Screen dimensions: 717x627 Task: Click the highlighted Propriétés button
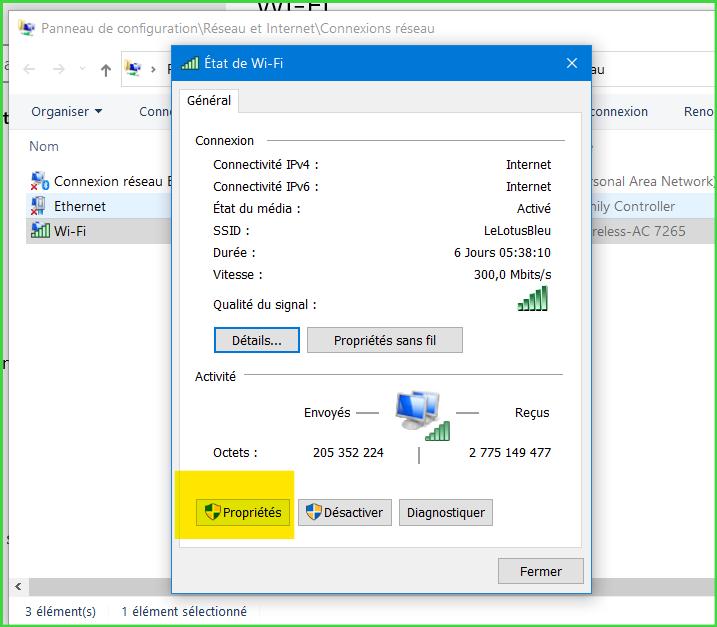coord(244,513)
